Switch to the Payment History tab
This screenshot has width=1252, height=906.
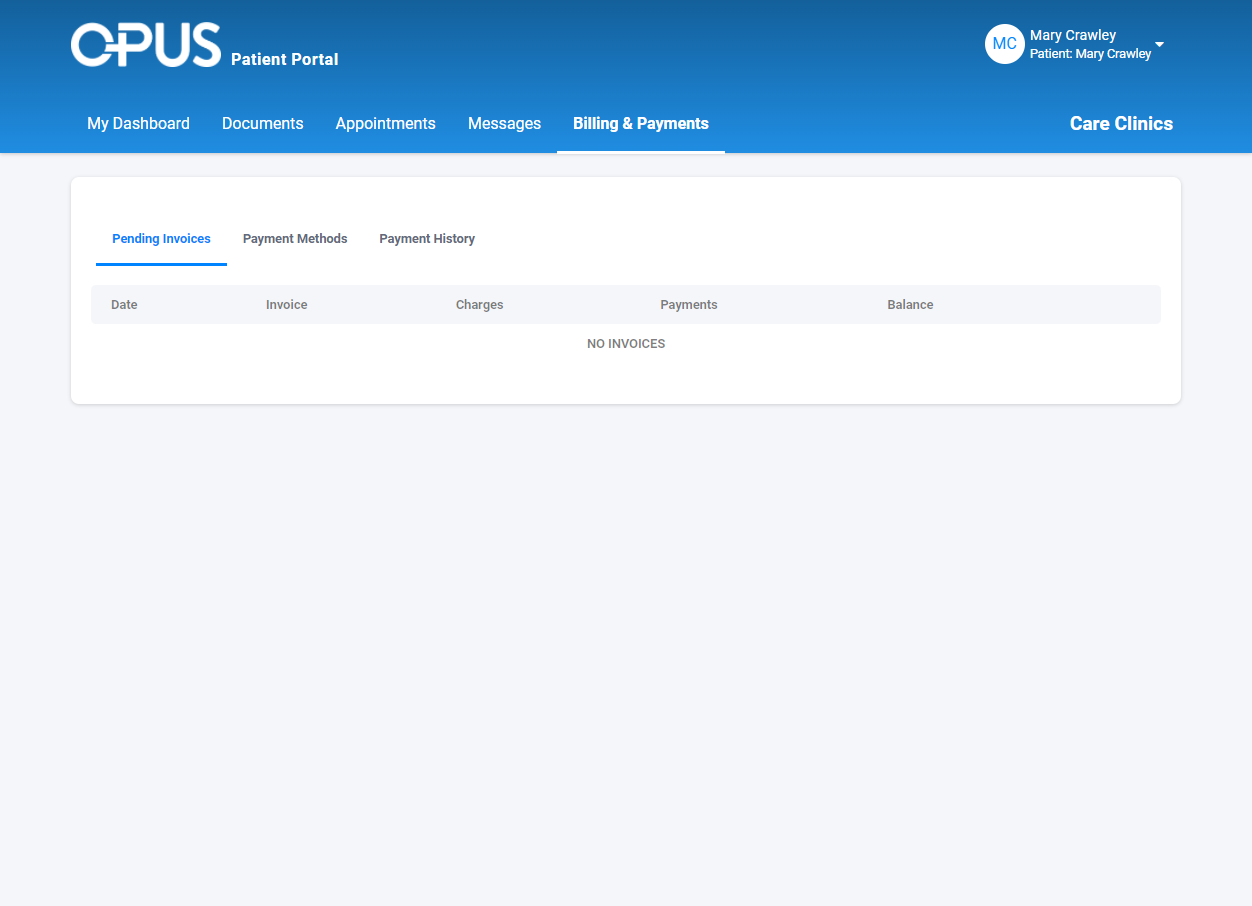tap(427, 239)
